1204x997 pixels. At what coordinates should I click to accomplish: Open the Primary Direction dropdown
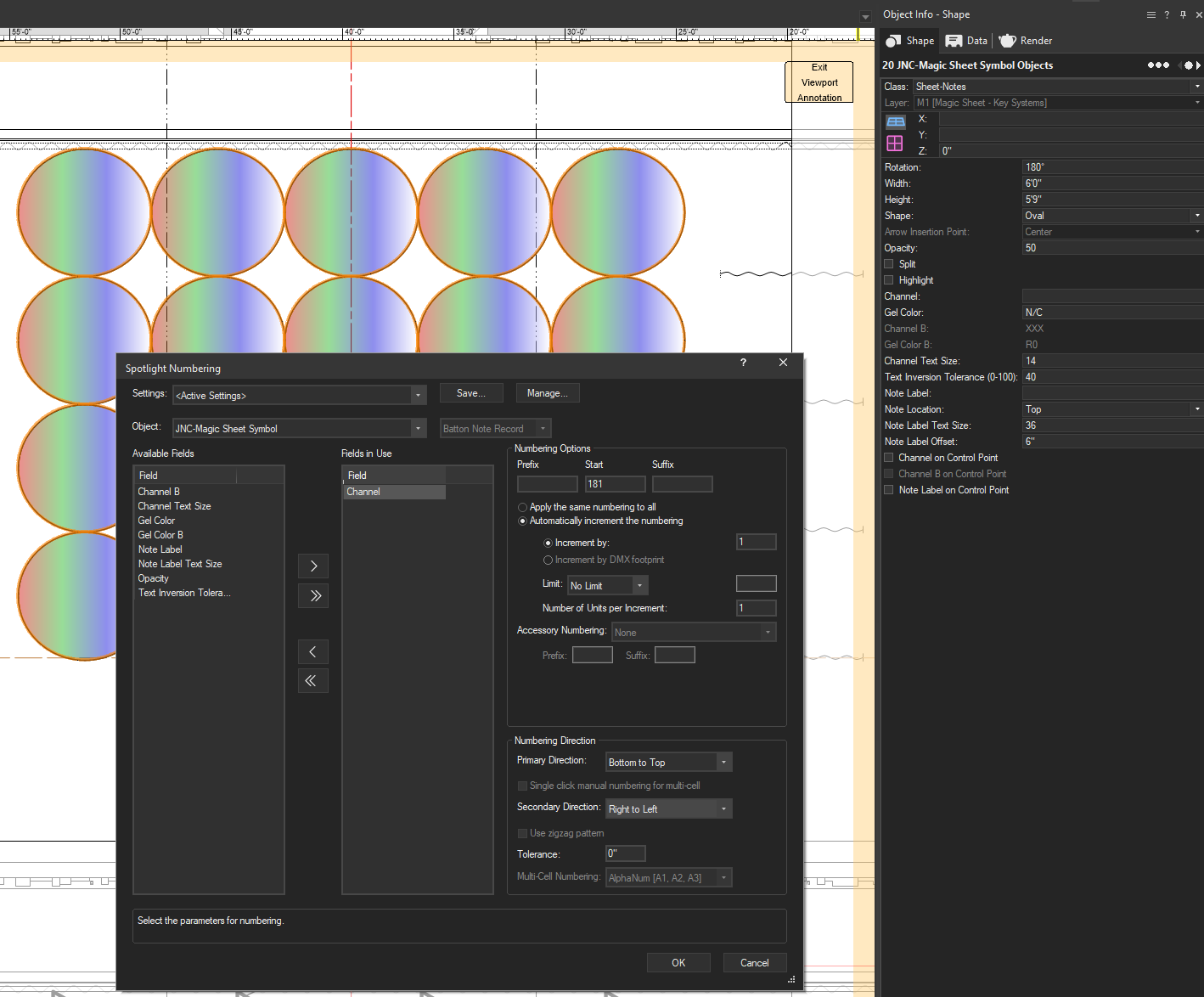pos(668,763)
